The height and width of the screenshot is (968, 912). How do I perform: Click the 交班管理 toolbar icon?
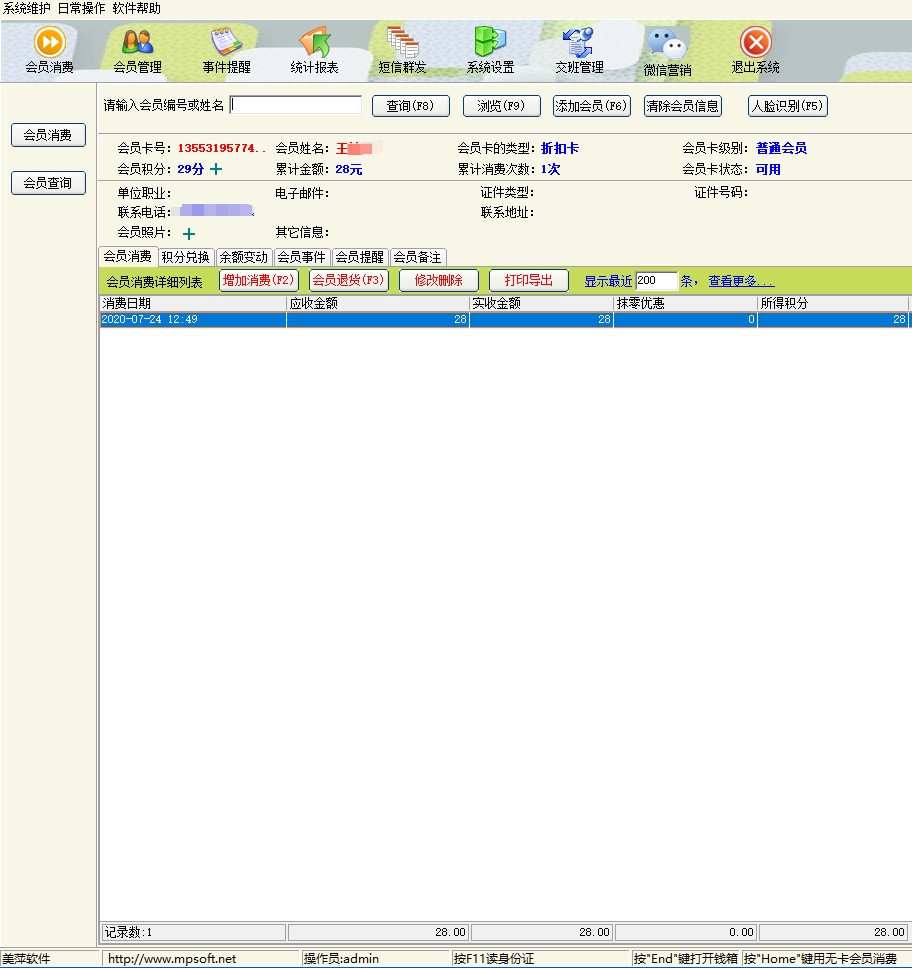(x=579, y=43)
